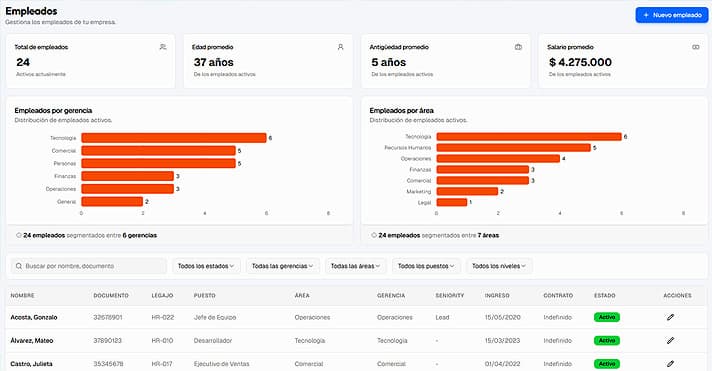Click the people icon in Total de empleados card
The width and height of the screenshot is (712, 371).
tap(163, 47)
